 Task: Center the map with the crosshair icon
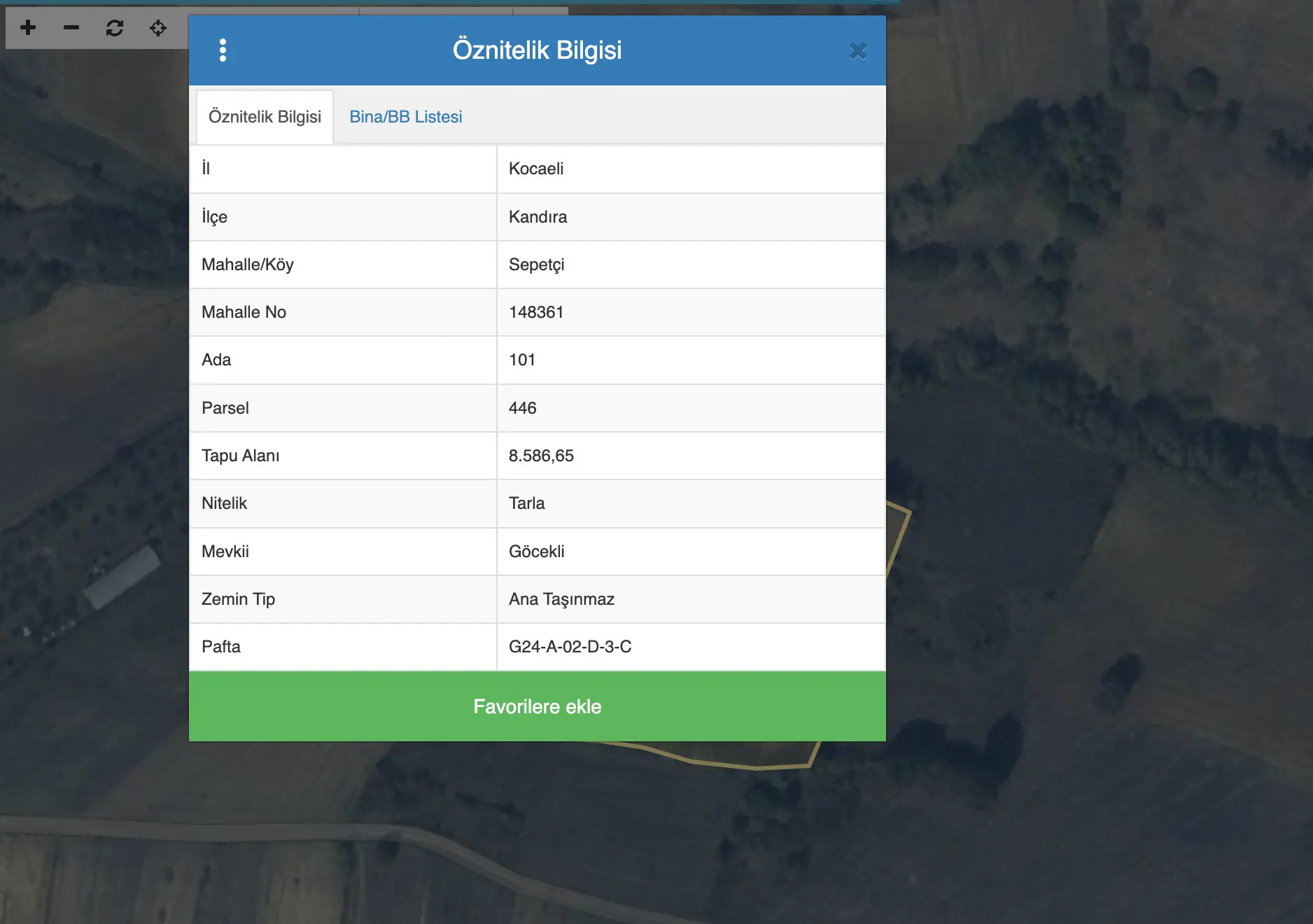point(158,28)
